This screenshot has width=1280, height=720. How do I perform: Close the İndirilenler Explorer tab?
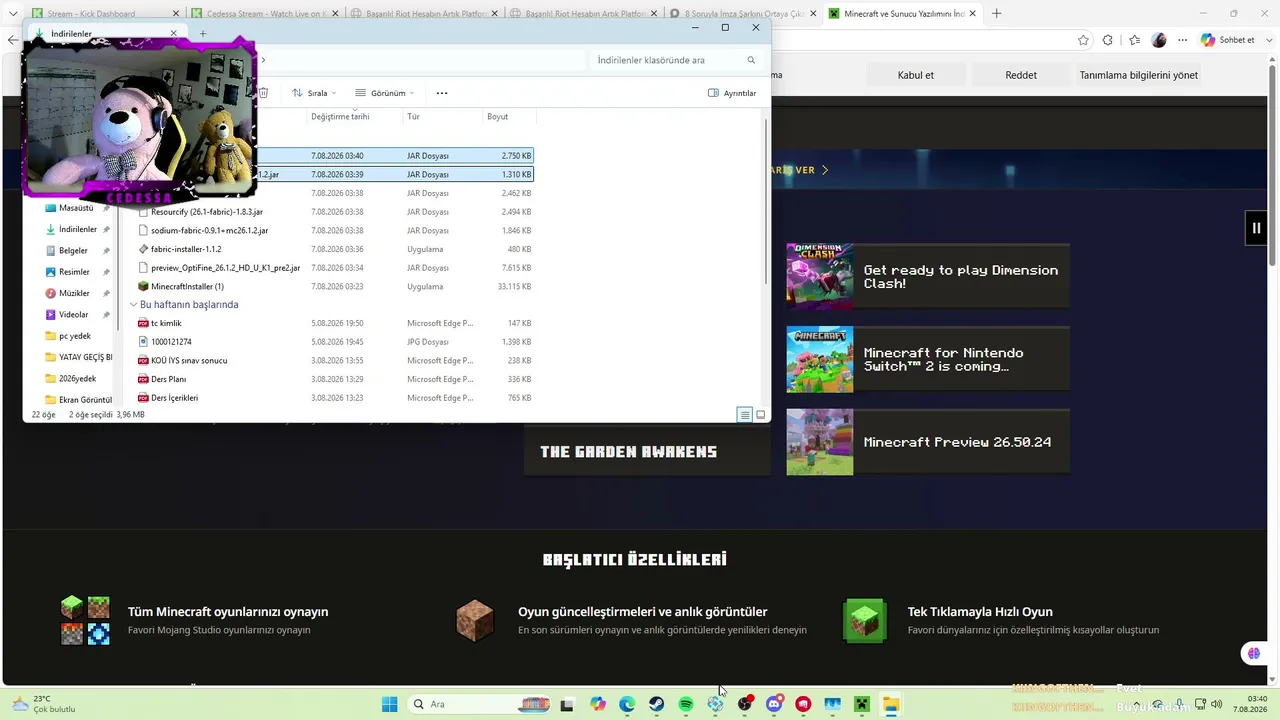[x=173, y=34]
